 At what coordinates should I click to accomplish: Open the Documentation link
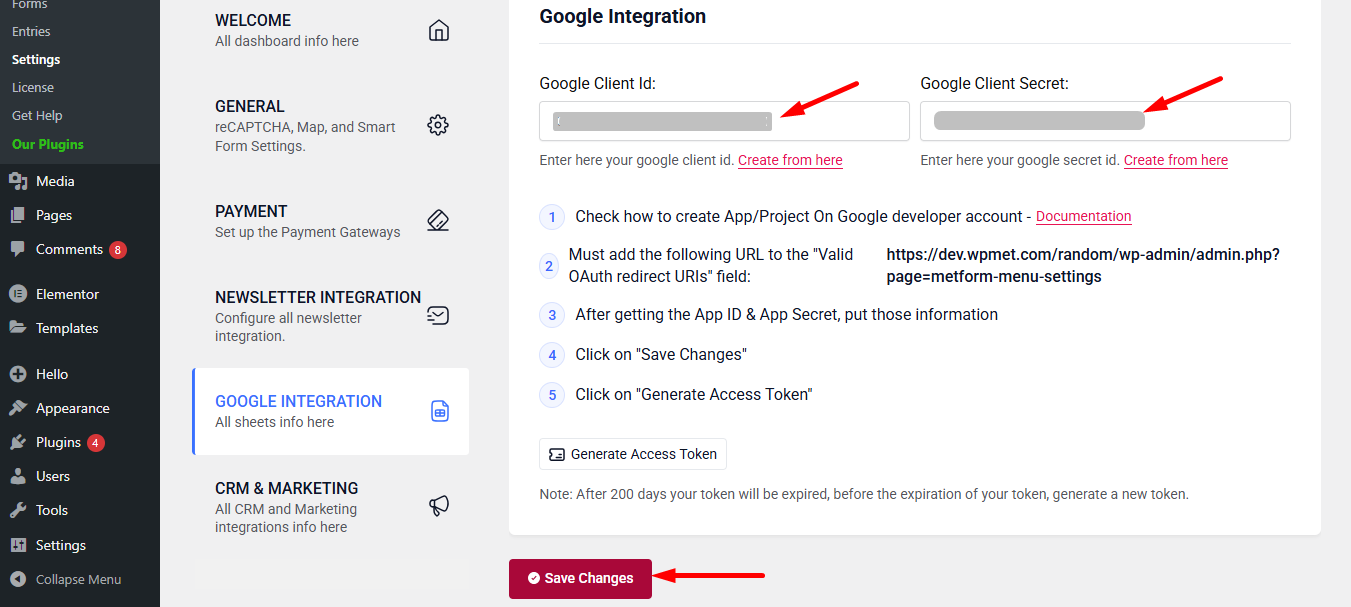1083,216
